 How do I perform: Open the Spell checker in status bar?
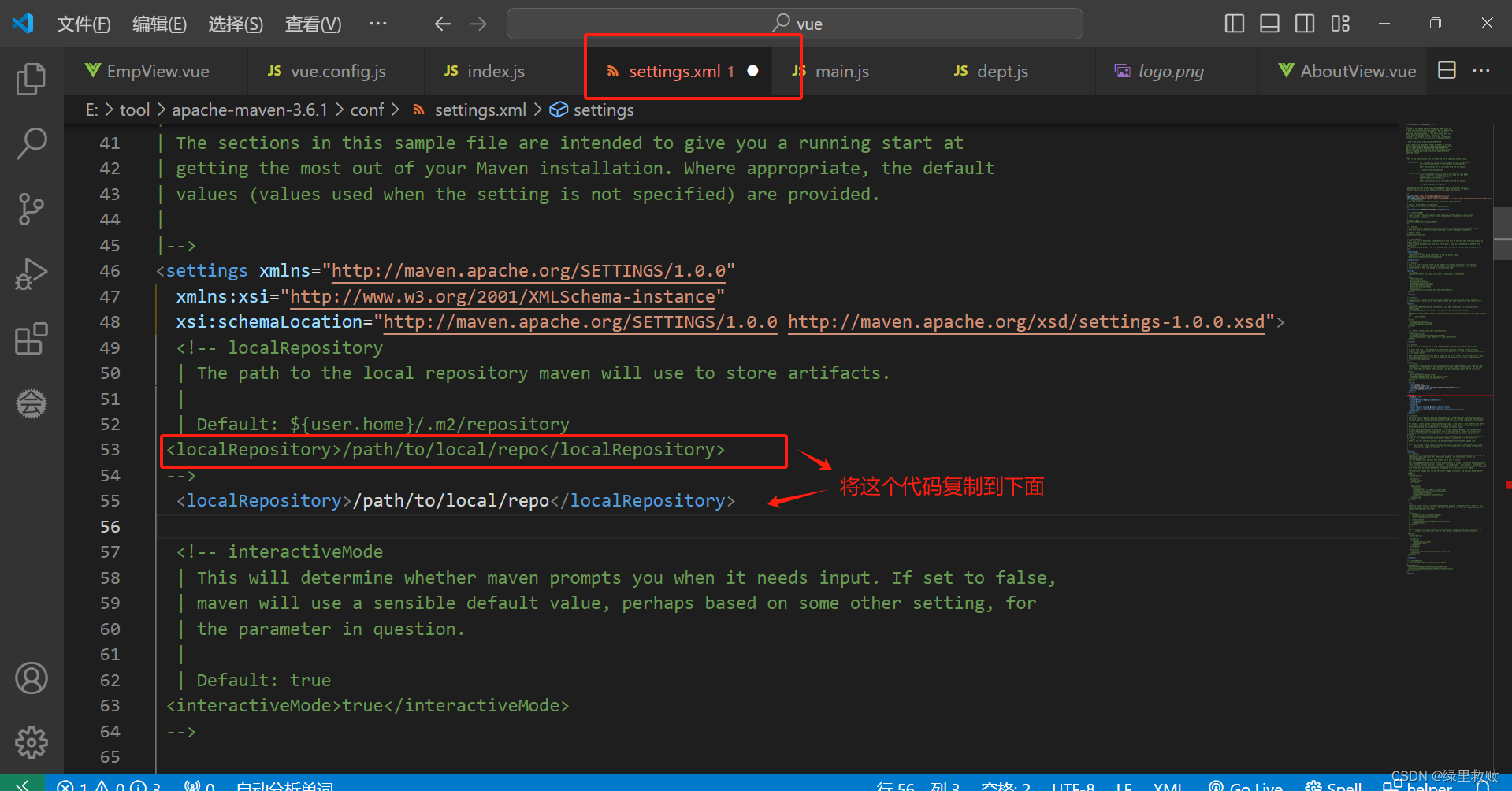point(1336,785)
